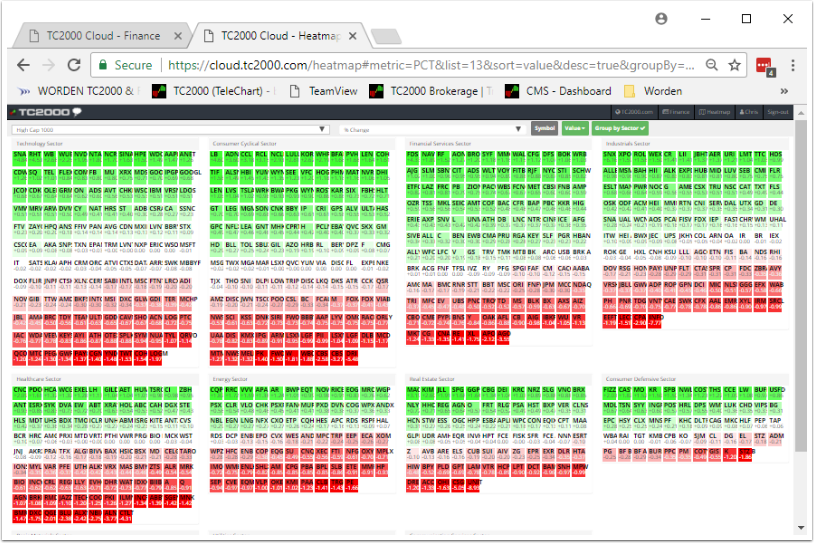This screenshot has height=543, width=814.
Task: Click the AZO tile in Consumer Cyclical
Action: pos(292,248)
